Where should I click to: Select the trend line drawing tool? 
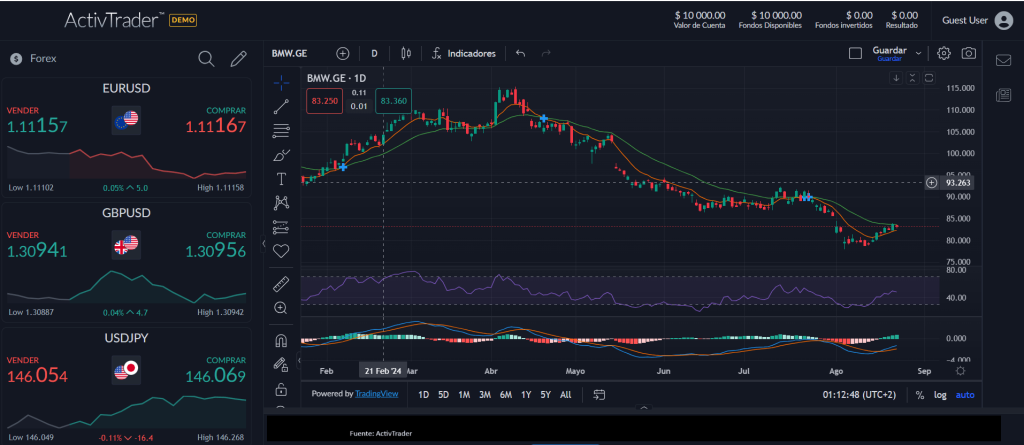(281, 105)
